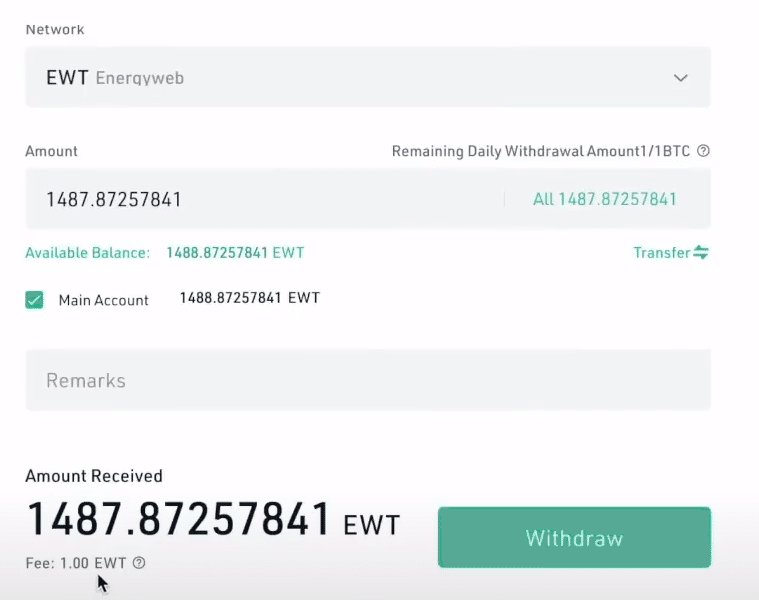759x600 pixels.
Task: Click the Amount label above the input
Action: [x=51, y=151]
